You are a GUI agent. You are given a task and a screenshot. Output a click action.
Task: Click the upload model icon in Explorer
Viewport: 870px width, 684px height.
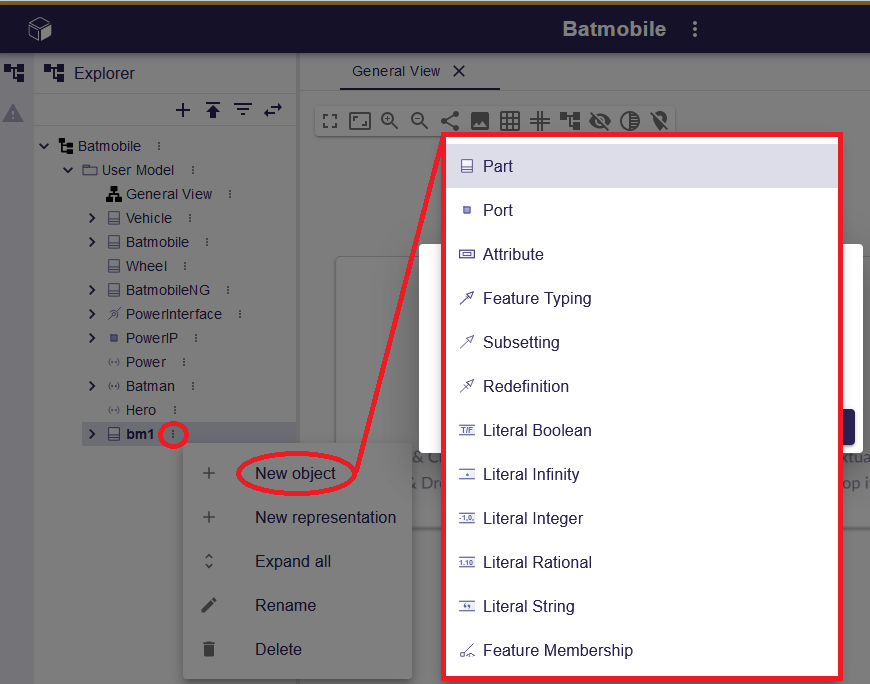[x=213, y=110]
